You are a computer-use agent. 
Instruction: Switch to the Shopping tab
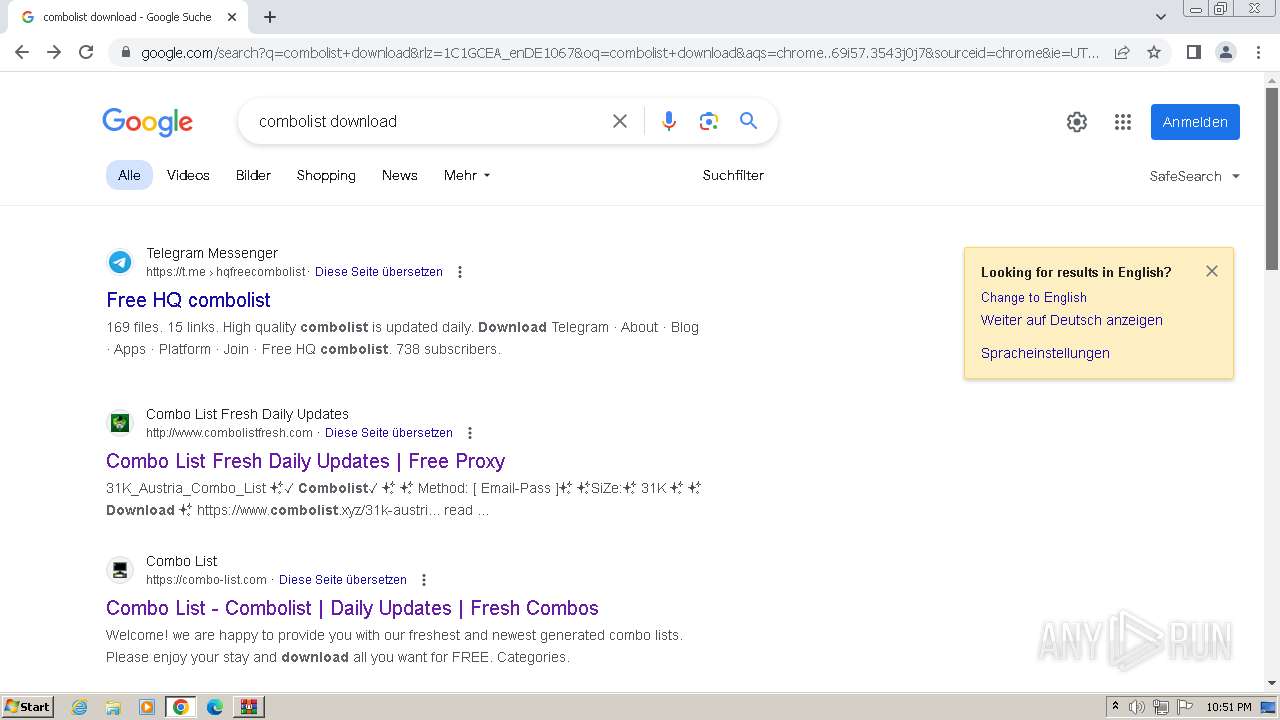326,175
